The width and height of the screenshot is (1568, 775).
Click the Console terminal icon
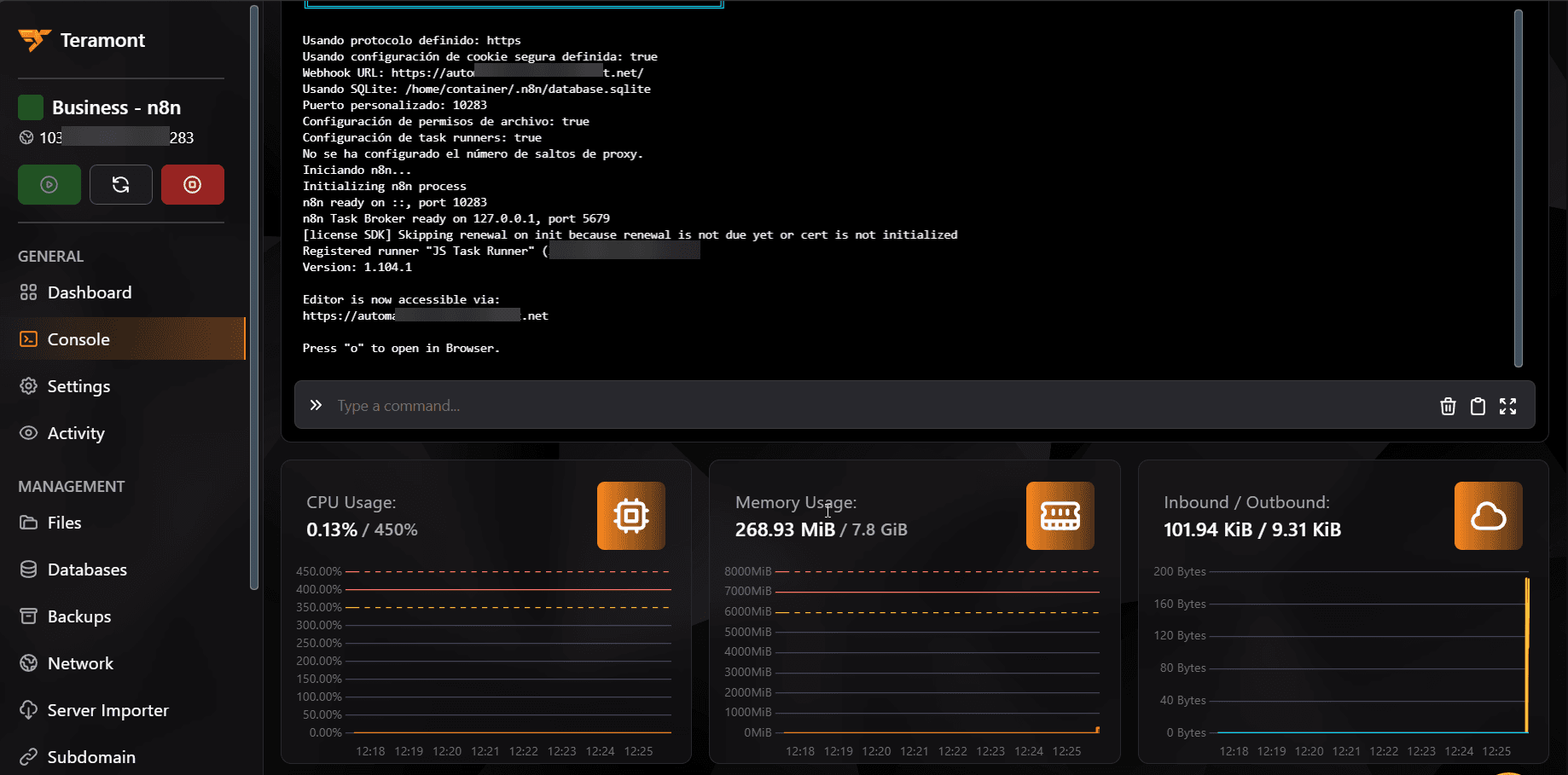(28, 339)
